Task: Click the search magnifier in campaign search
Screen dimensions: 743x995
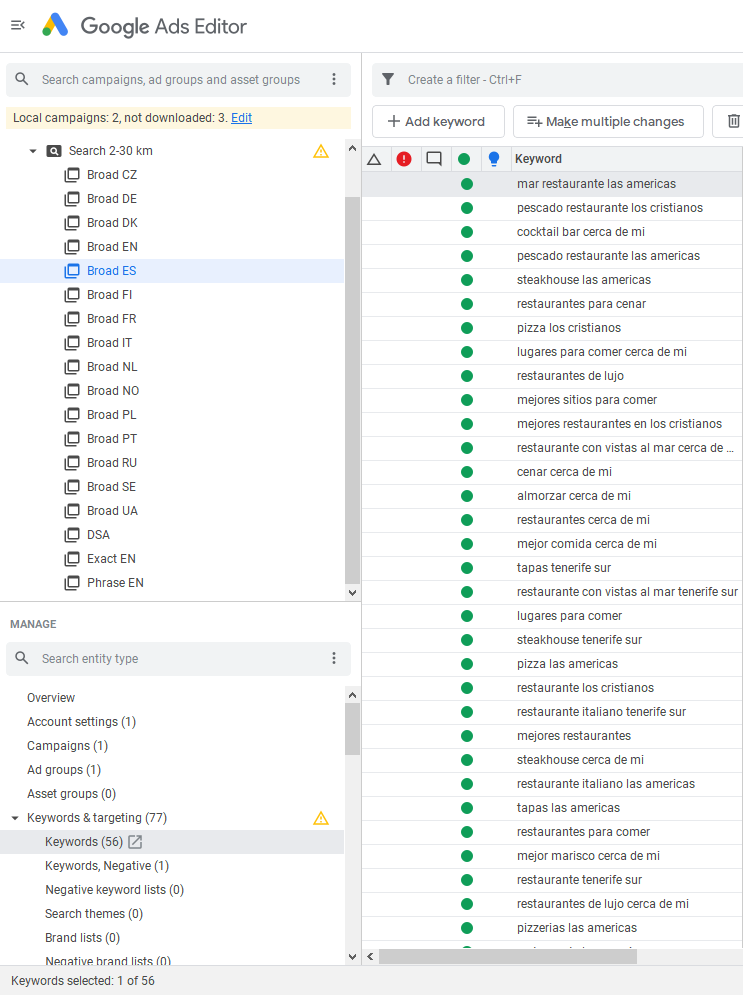Action: 22,79
